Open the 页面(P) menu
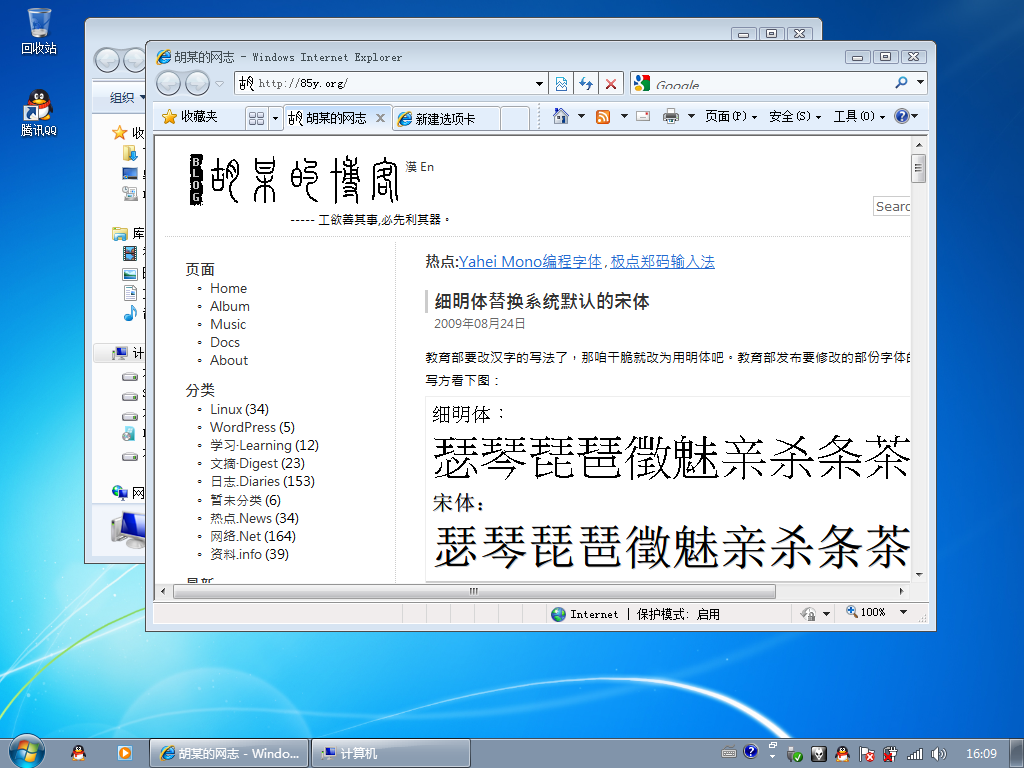1024x768 pixels. click(x=731, y=116)
